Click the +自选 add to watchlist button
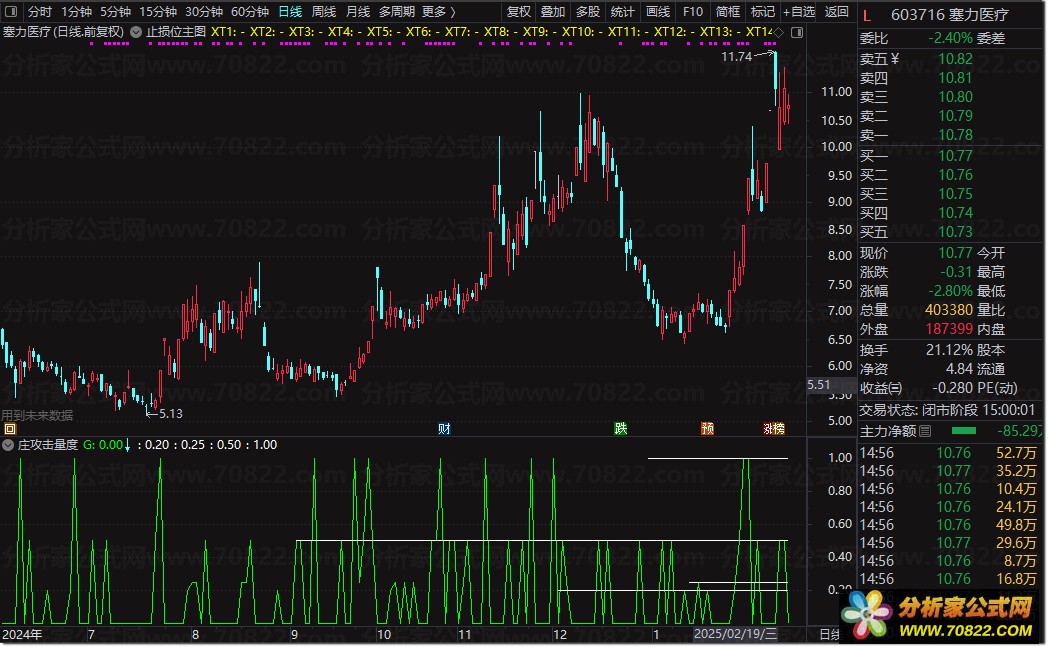The image size is (1049, 647). point(798,12)
